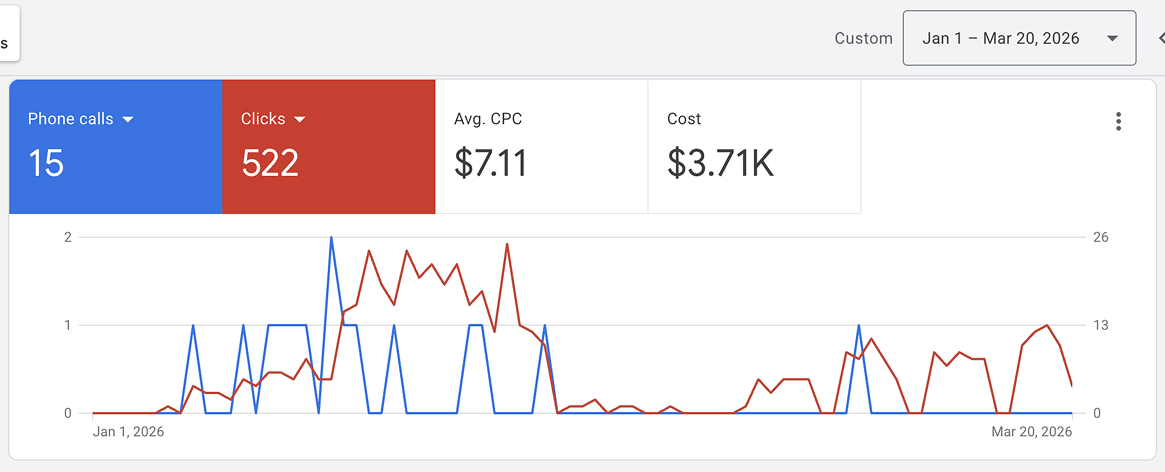
Task: Select the Clicks metric label
Action: [x=263, y=119]
